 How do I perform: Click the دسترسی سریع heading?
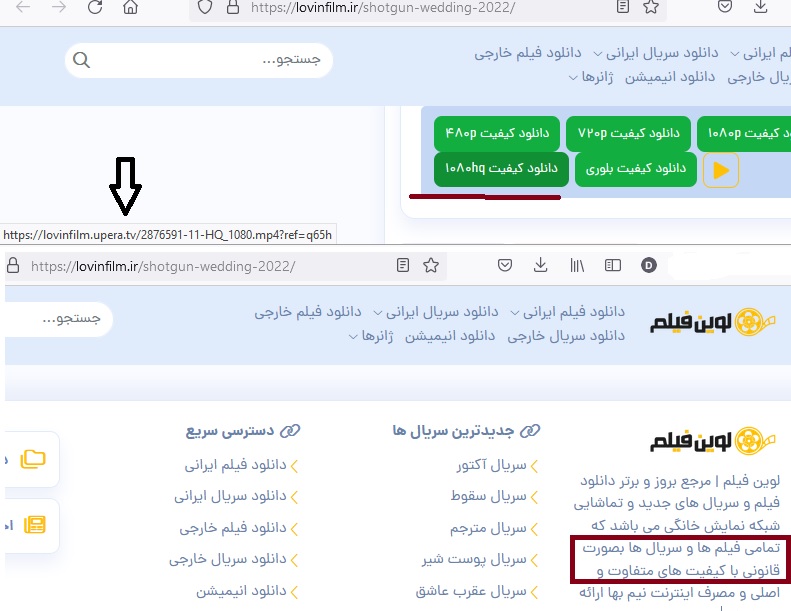coord(230,431)
